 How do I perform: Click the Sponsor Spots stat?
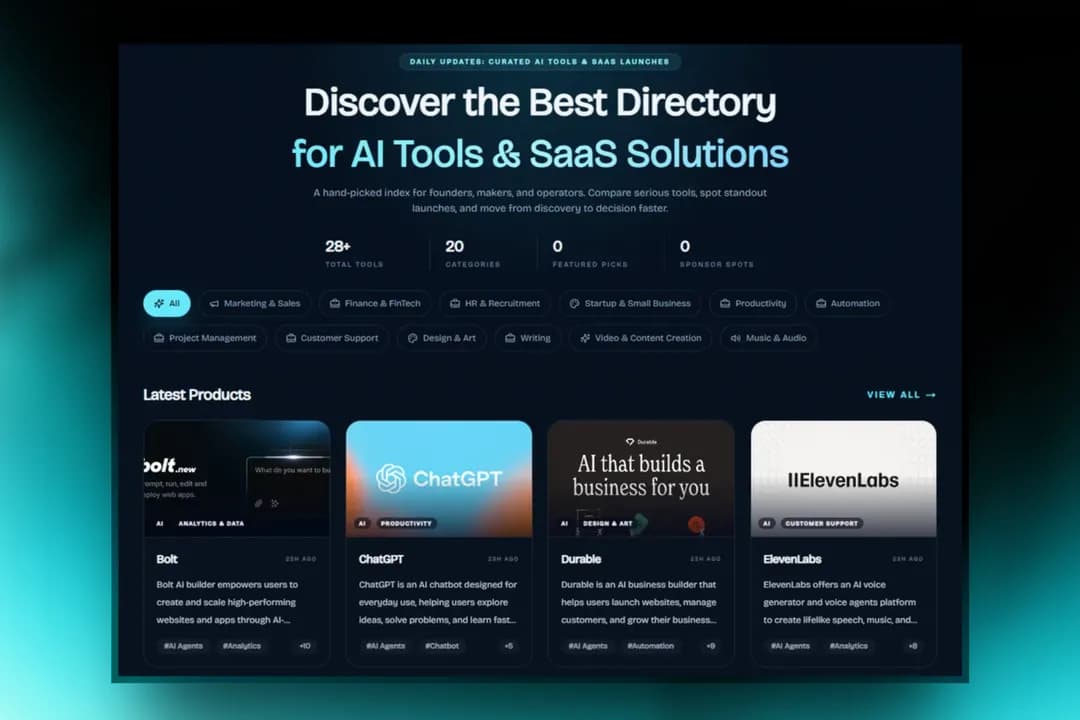pos(716,253)
